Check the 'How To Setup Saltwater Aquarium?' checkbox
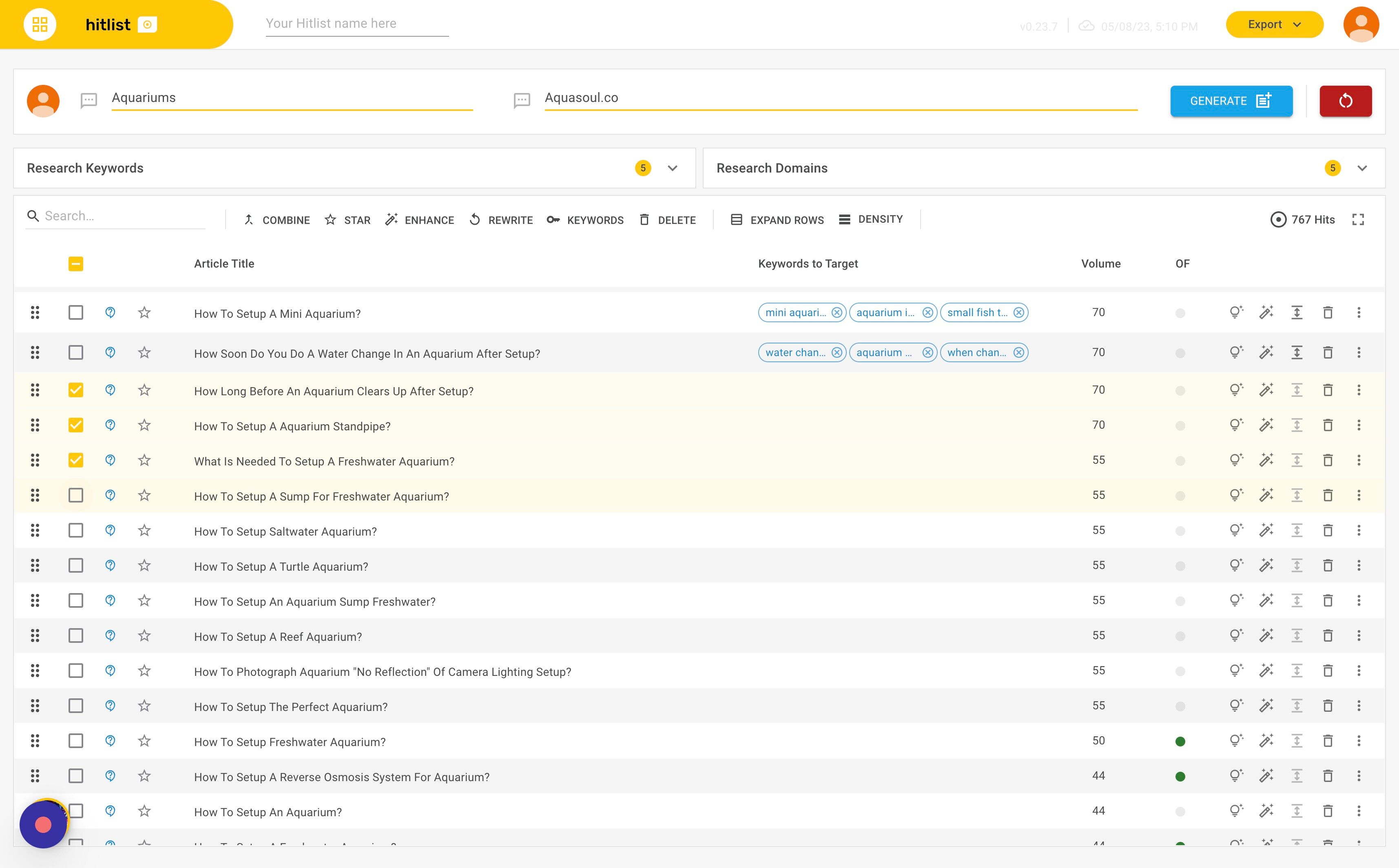Image resolution: width=1399 pixels, height=868 pixels. pos(75,530)
